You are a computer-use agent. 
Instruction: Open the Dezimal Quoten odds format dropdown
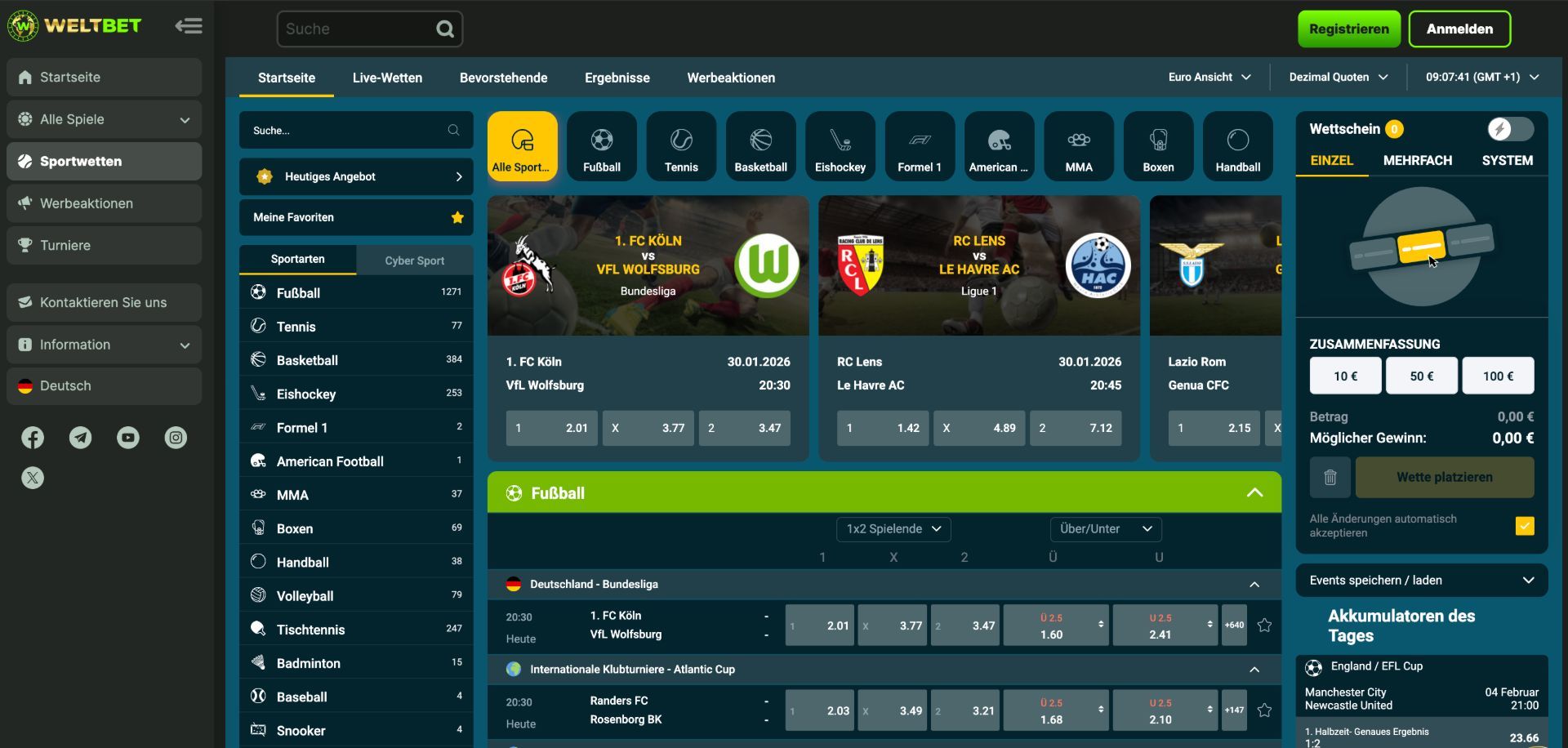[1338, 78]
